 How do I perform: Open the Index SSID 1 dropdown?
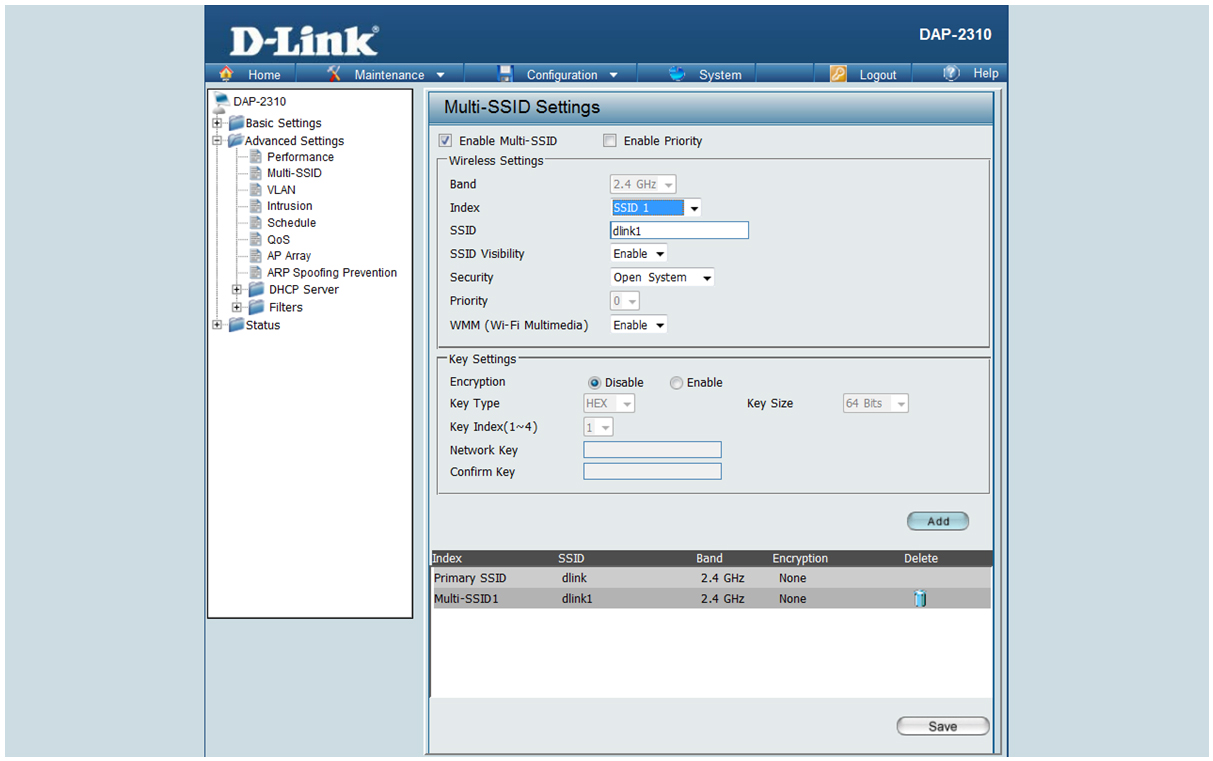tap(656, 208)
